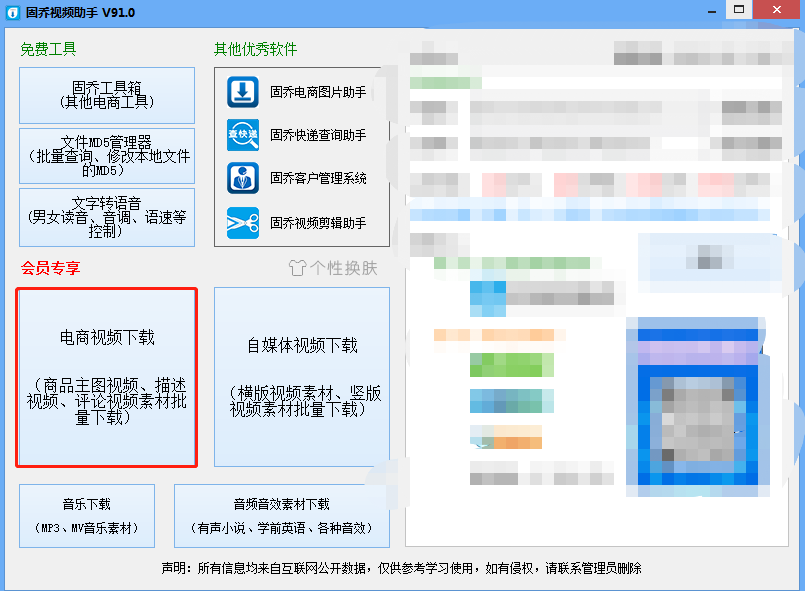Open 音乐下载 MP3 and MV materials
This screenshot has width=805, height=591.
(x=87, y=516)
